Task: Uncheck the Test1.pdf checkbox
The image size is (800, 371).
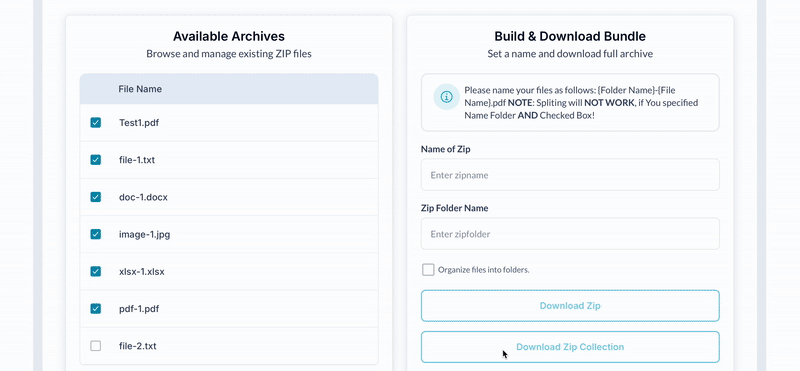Action: tap(95, 122)
